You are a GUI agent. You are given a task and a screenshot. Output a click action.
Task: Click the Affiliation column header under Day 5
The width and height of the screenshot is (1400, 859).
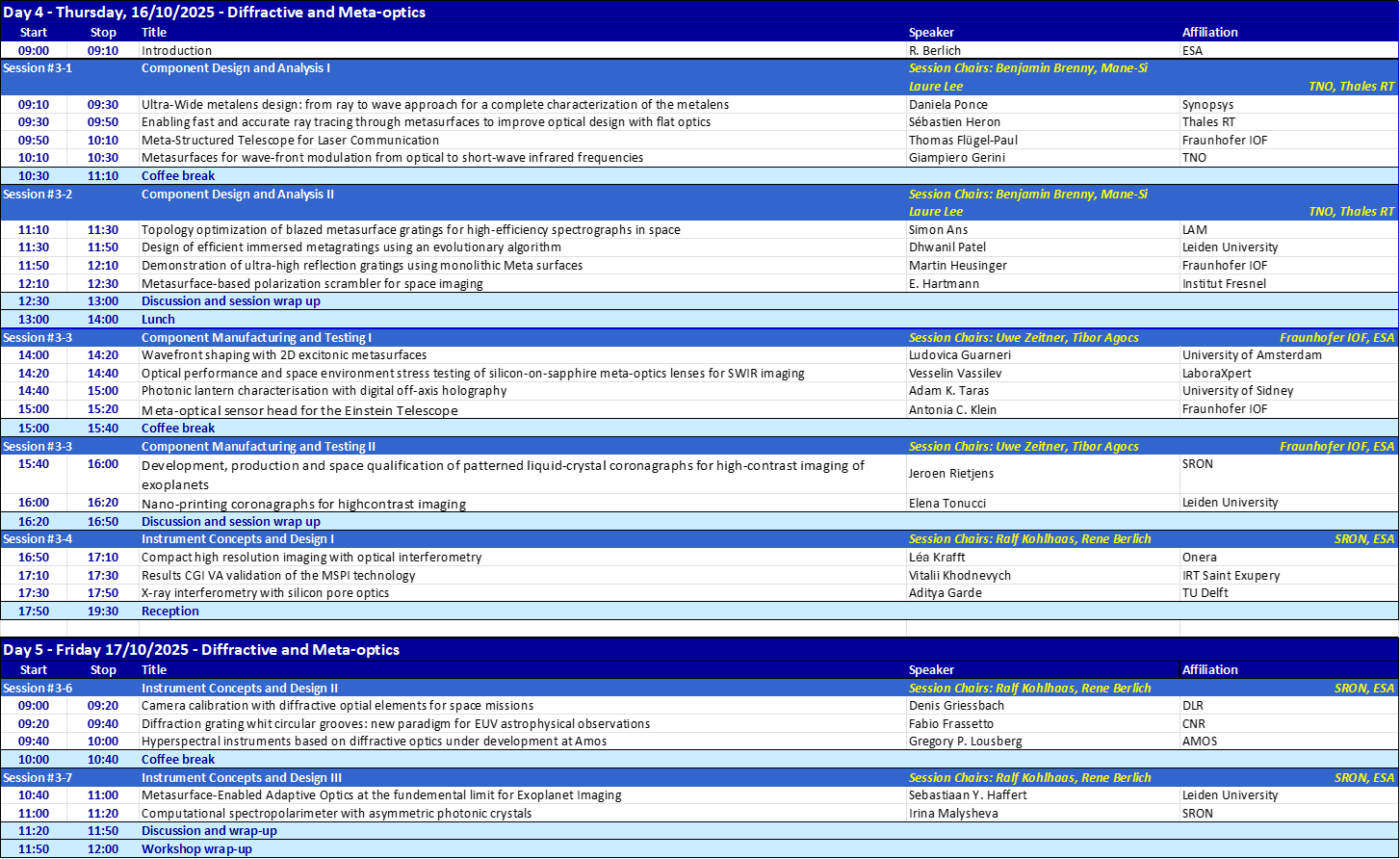pyautogui.click(x=1209, y=670)
